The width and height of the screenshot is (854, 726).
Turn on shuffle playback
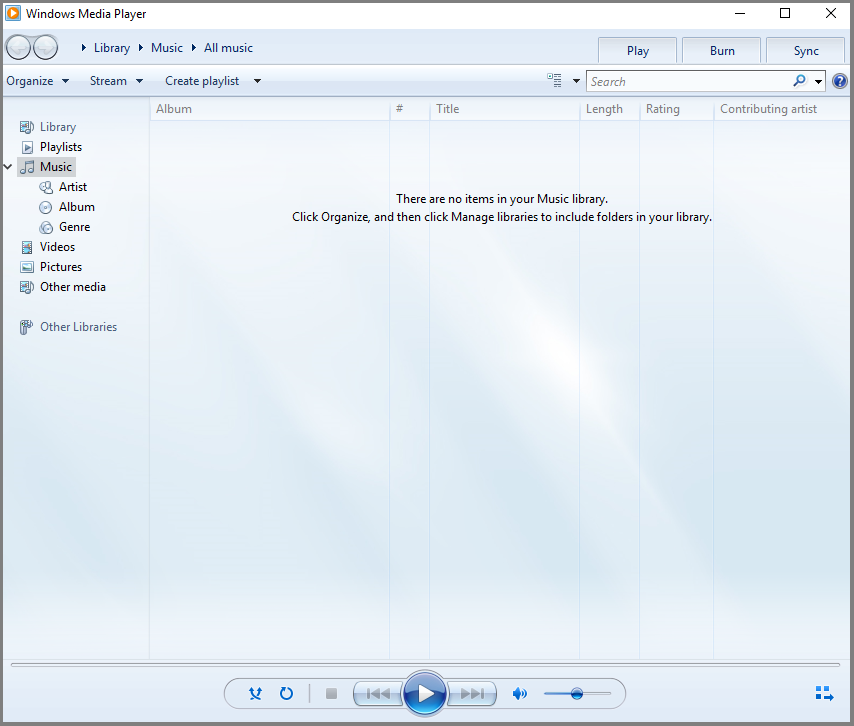click(255, 693)
